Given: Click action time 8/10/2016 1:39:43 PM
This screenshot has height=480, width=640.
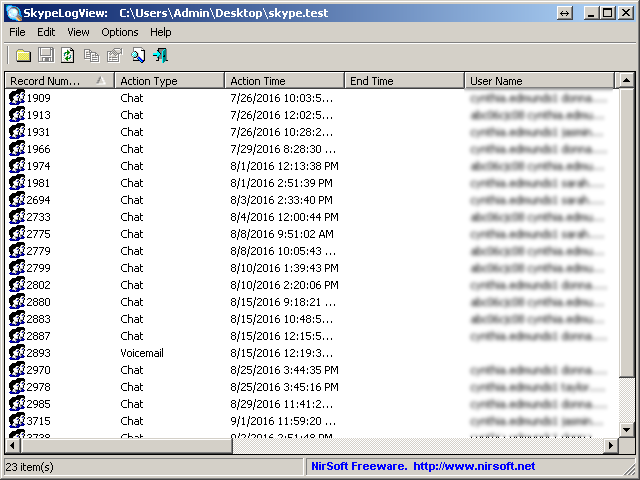Looking at the screenshot, I should (x=284, y=268).
